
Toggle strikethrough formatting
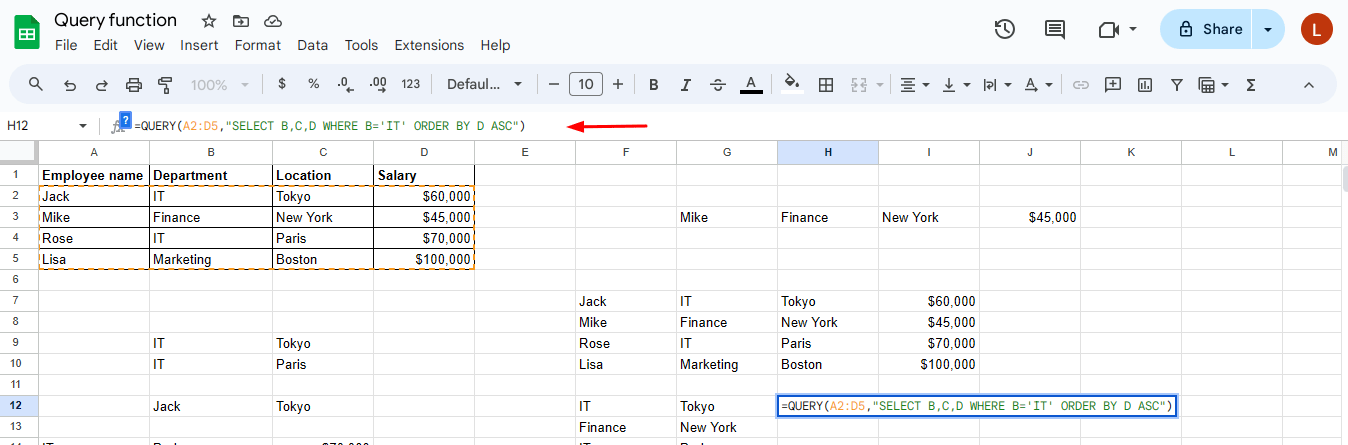click(717, 85)
